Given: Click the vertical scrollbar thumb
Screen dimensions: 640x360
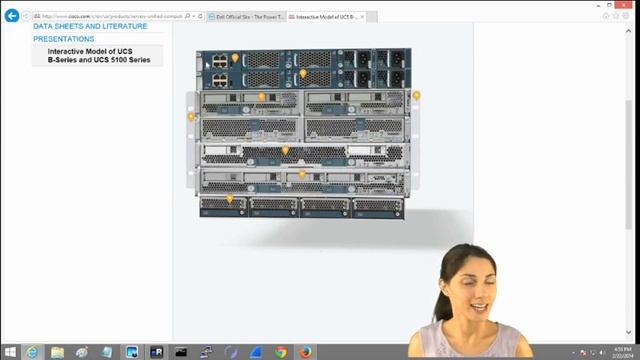Looking at the screenshot, I should coord(629,164).
